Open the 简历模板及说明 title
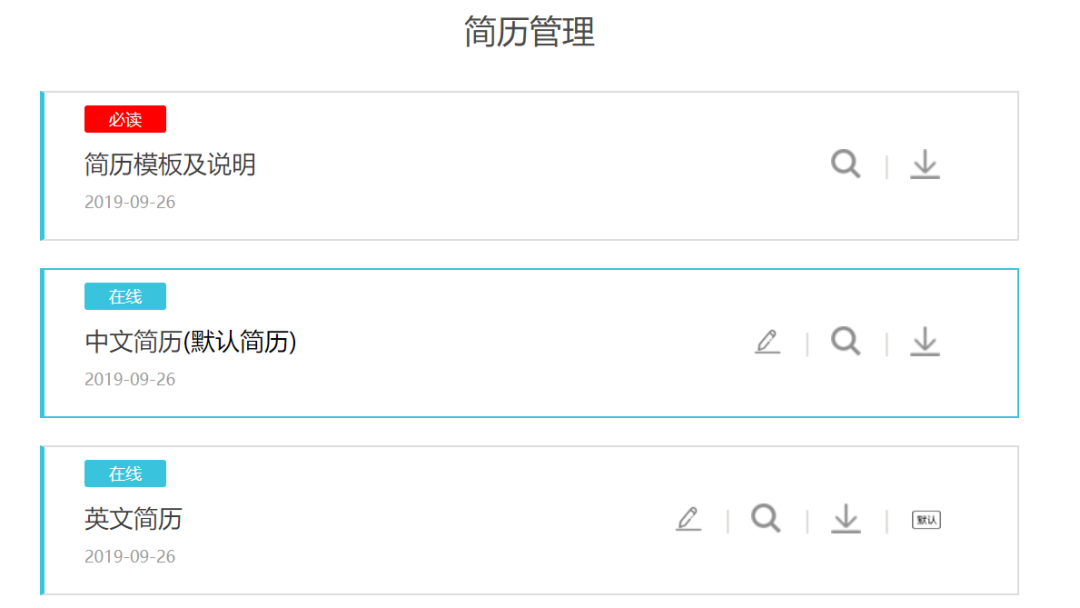This screenshot has height=608, width=1080. coord(170,165)
